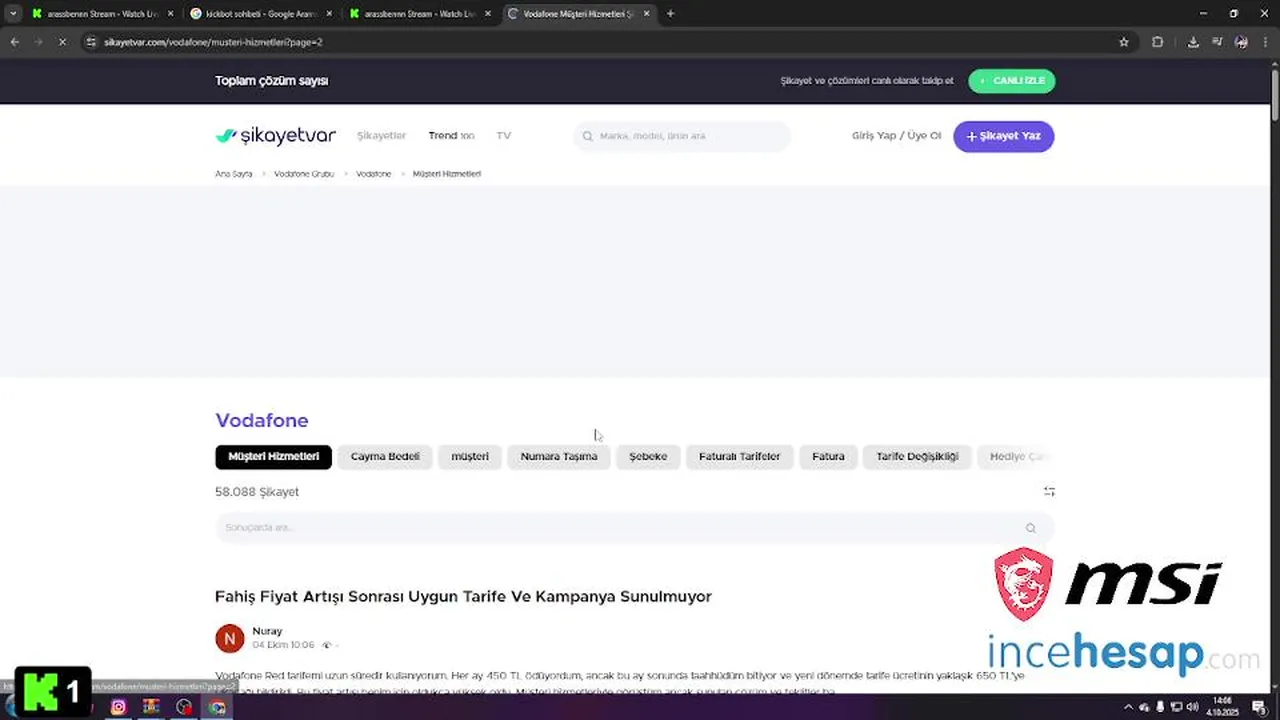Select the Tarife Değişikliği category chip

(917, 456)
